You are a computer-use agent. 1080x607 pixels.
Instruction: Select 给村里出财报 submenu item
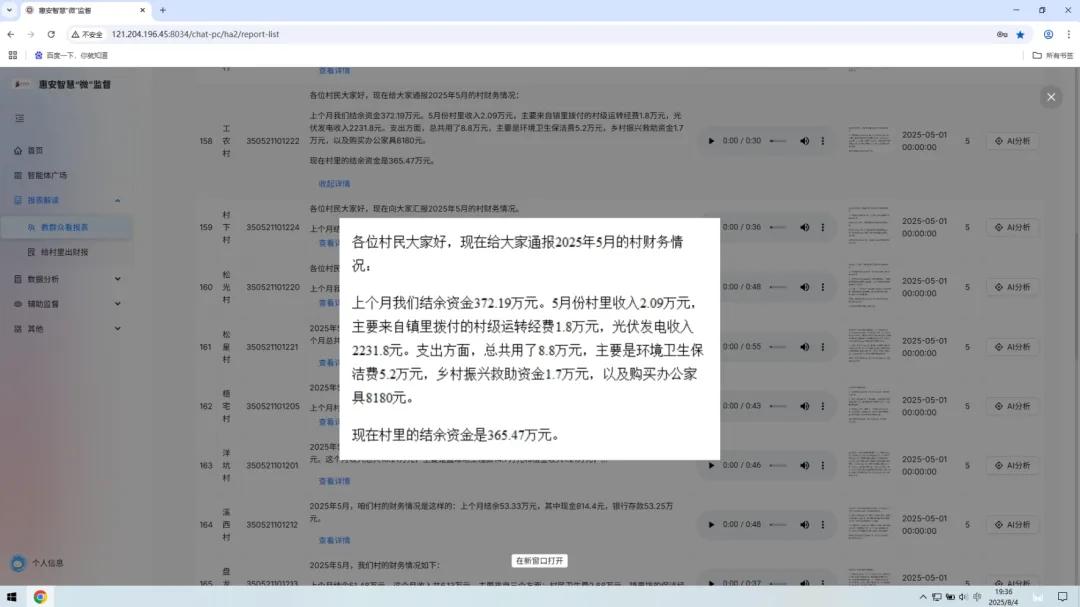[x=64, y=252]
